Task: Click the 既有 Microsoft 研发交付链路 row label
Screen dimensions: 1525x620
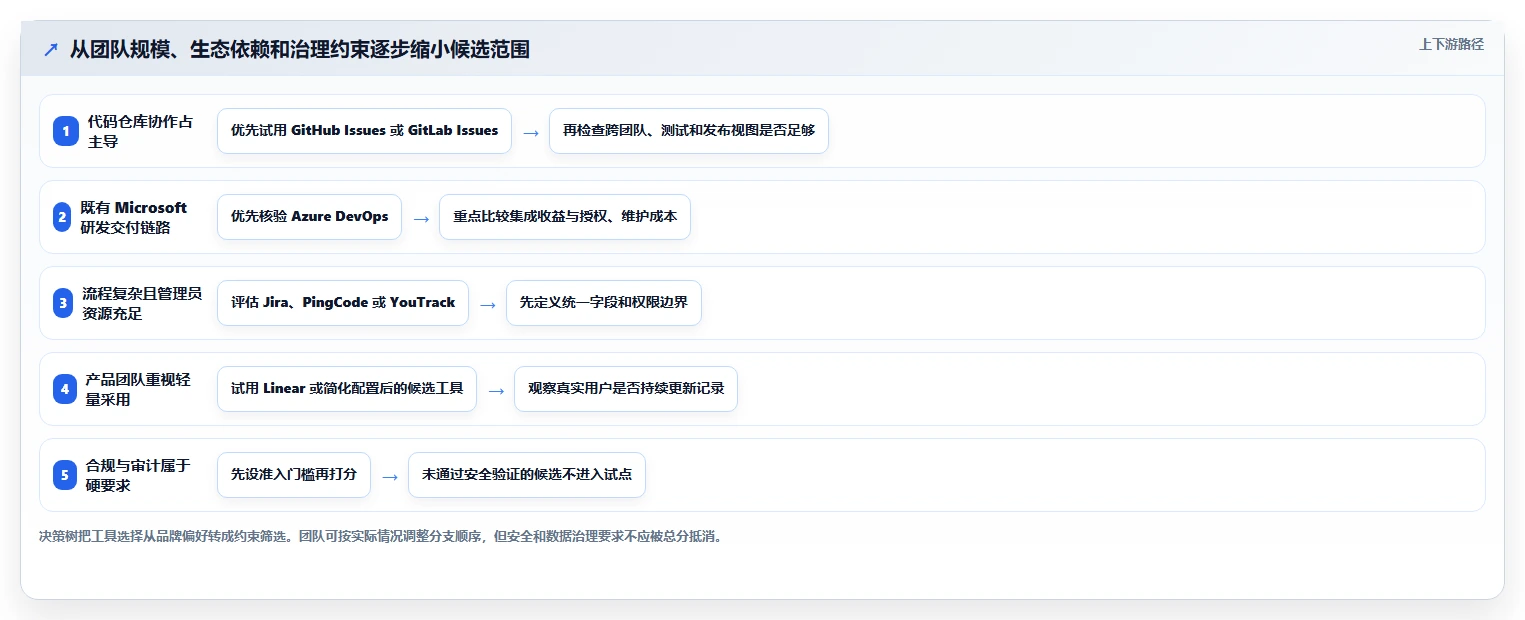Action: tap(134, 217)
